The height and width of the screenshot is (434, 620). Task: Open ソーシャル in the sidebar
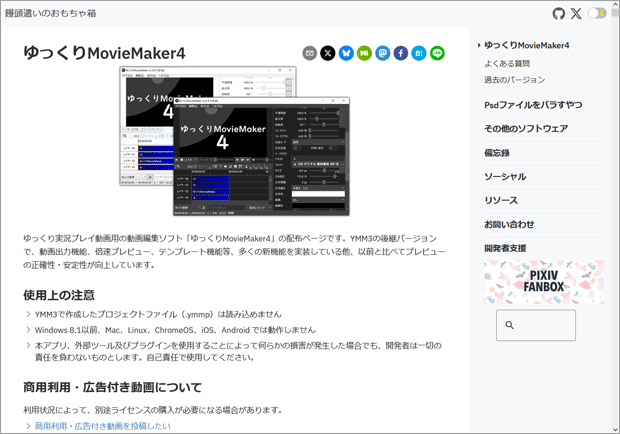pyautogui.click(x=505, y=177)
